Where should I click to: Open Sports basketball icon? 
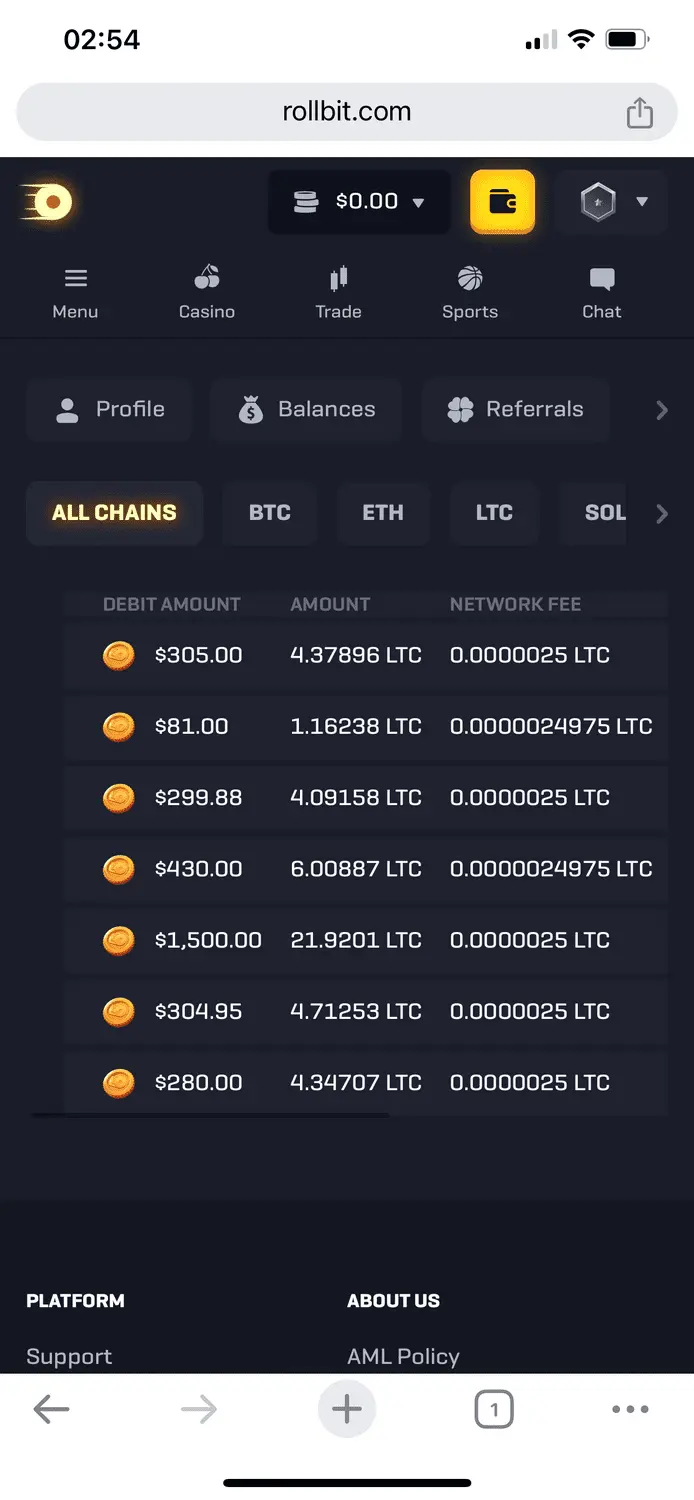[x=470, y=278]
